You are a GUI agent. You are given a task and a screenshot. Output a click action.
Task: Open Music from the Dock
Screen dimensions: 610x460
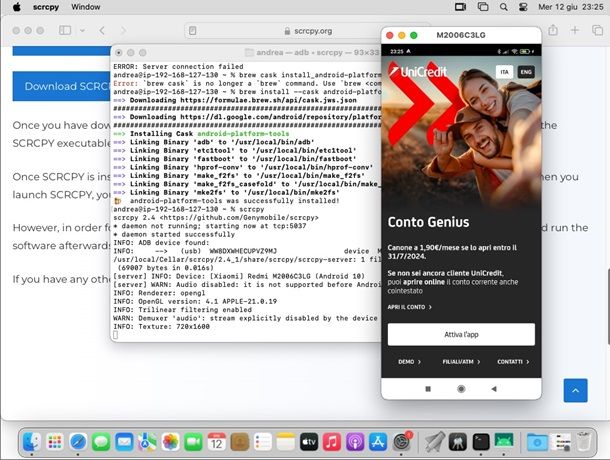pyautogui.click(x=332, y=442)
